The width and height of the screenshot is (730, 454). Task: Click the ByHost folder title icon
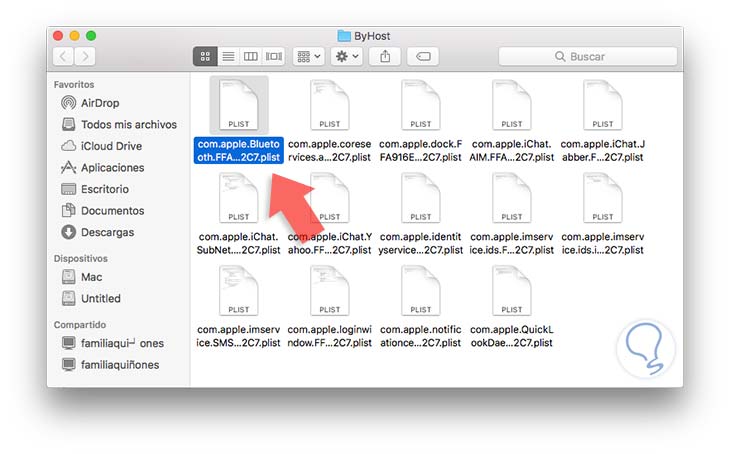coord(344,36)
